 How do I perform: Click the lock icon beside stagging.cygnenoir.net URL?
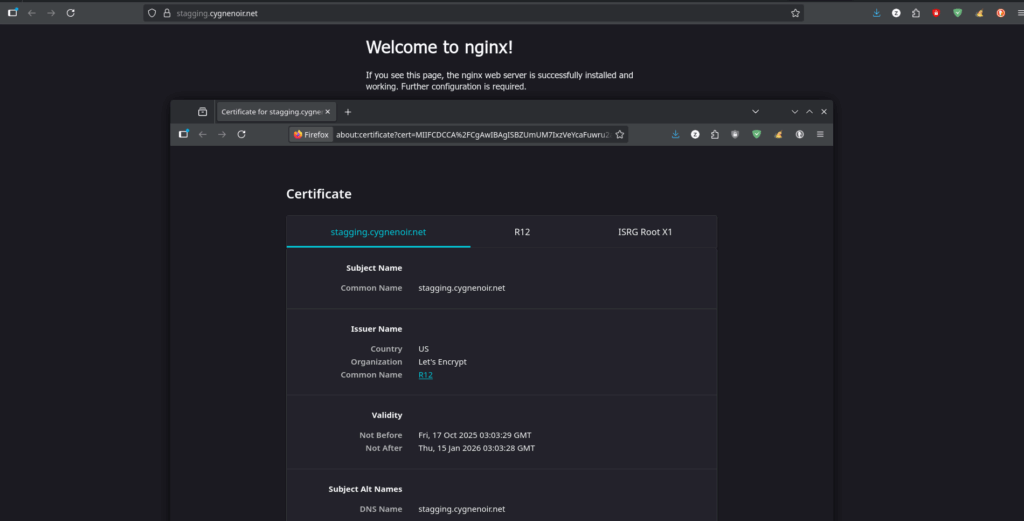click(x=167, y=13)
